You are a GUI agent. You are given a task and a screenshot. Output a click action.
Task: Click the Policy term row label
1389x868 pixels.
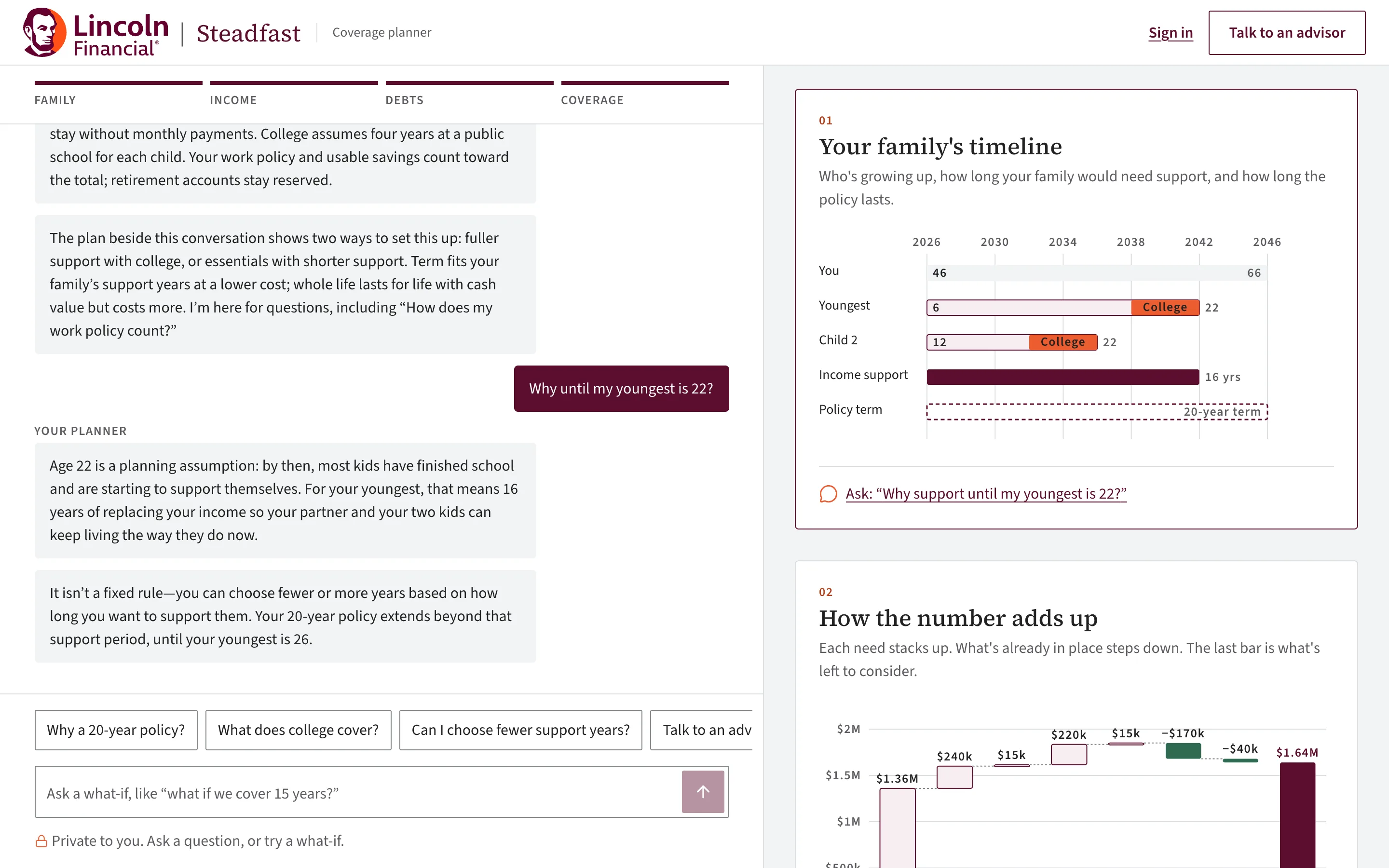point(851,409)
